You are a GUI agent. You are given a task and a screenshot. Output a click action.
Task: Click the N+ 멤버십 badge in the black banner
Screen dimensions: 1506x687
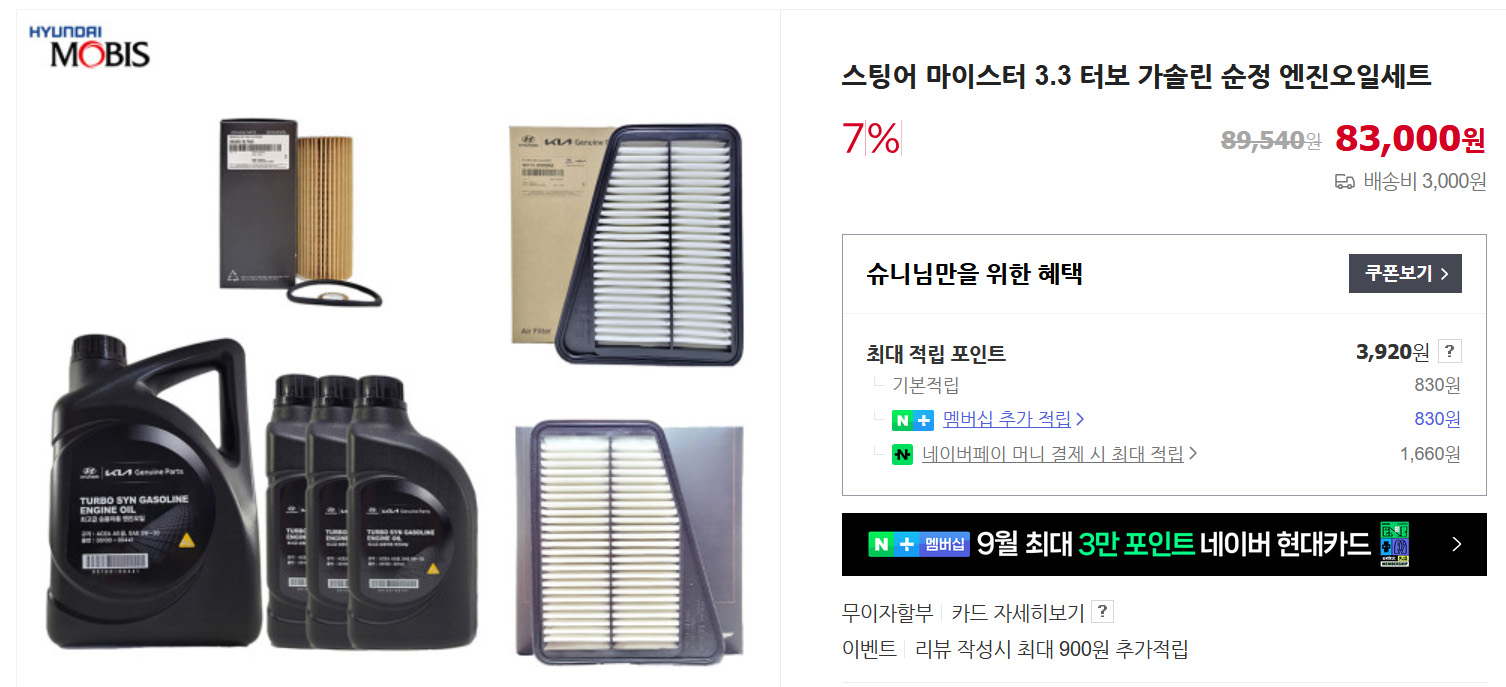[919, 544]
